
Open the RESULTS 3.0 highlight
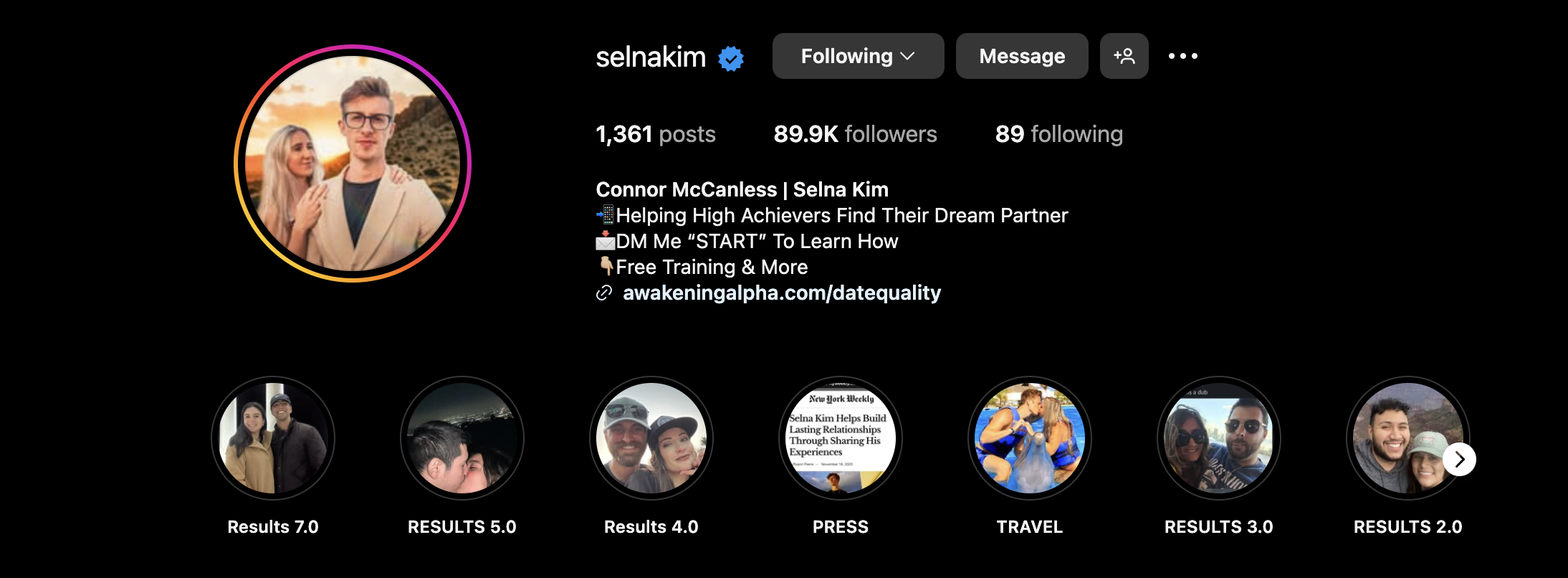point(1219,438)
